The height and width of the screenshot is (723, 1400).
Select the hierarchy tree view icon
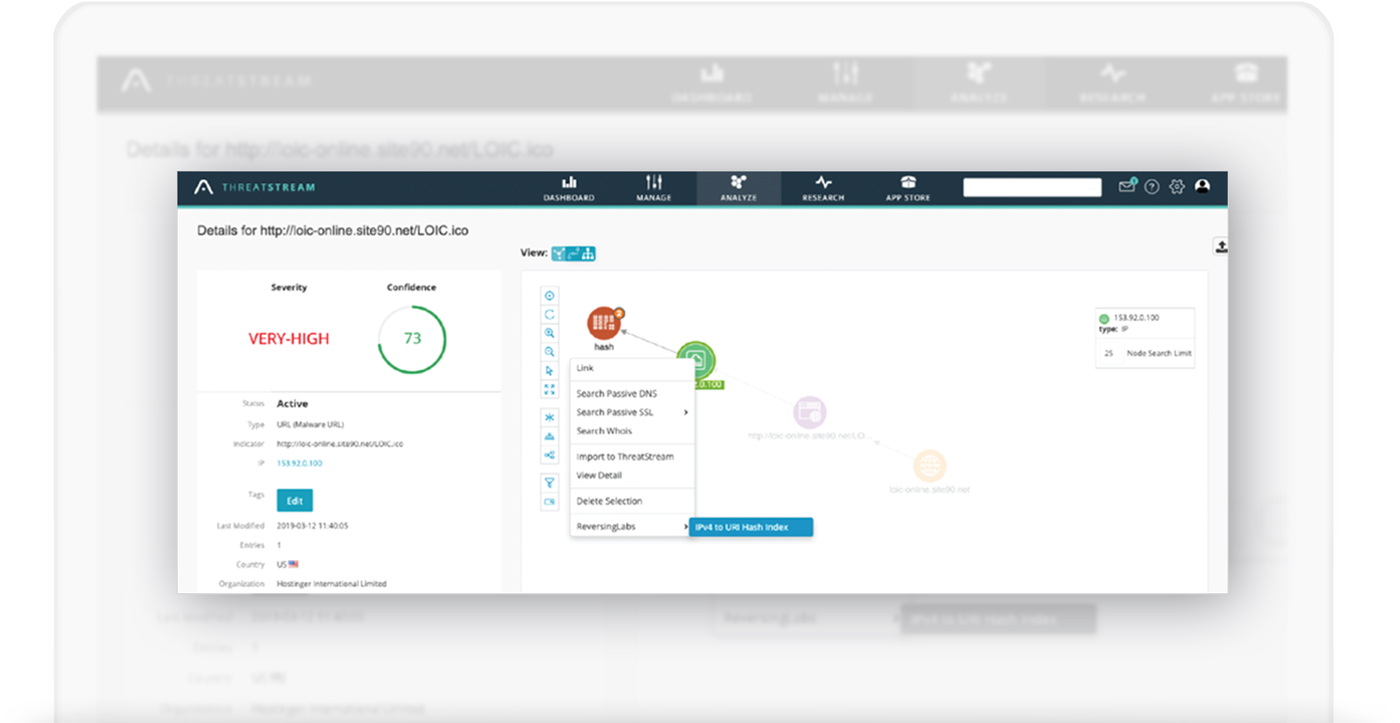[588, 254]
